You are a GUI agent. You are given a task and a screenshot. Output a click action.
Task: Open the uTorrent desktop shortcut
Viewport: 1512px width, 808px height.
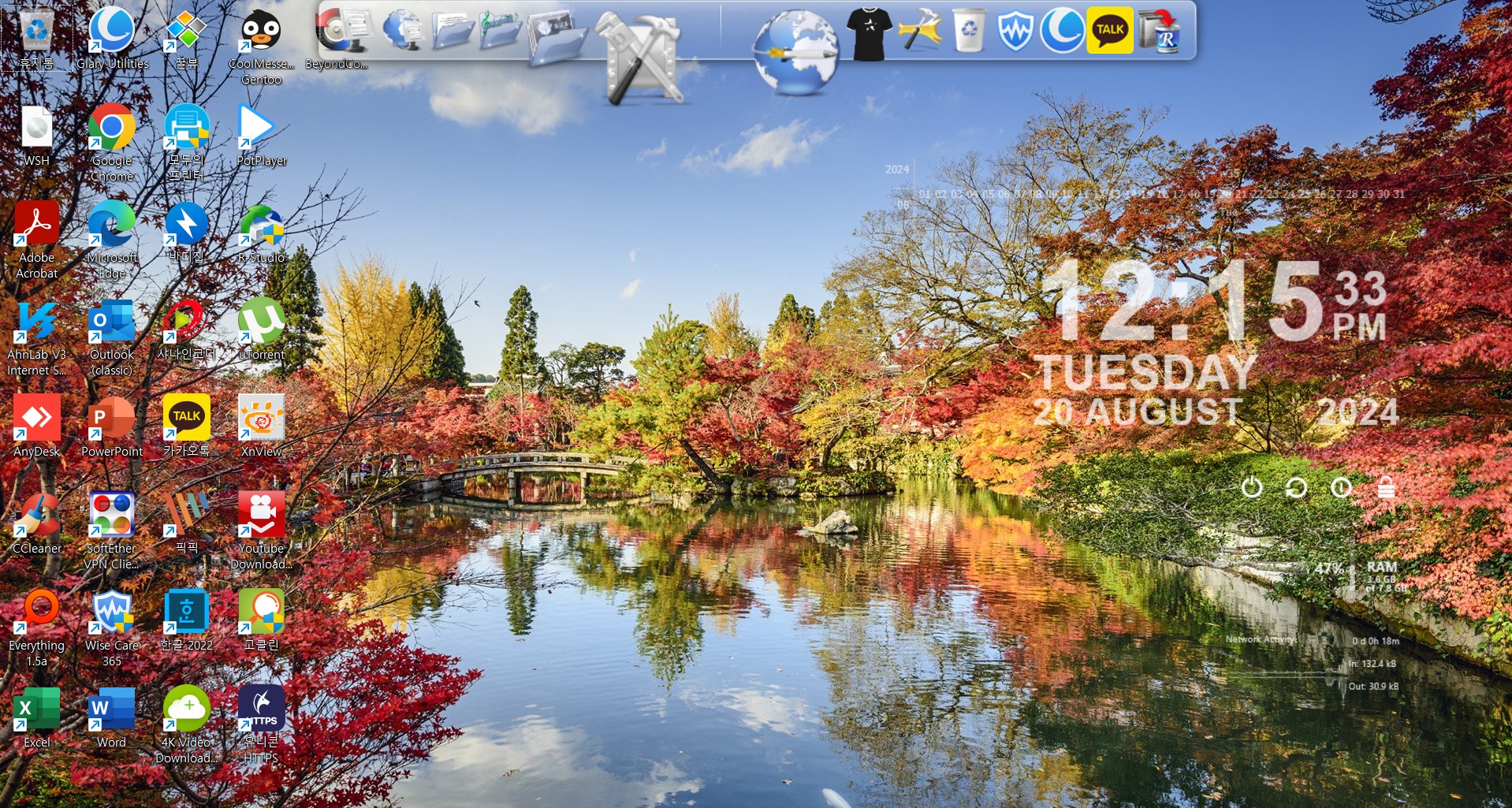(x=261, y=328)
